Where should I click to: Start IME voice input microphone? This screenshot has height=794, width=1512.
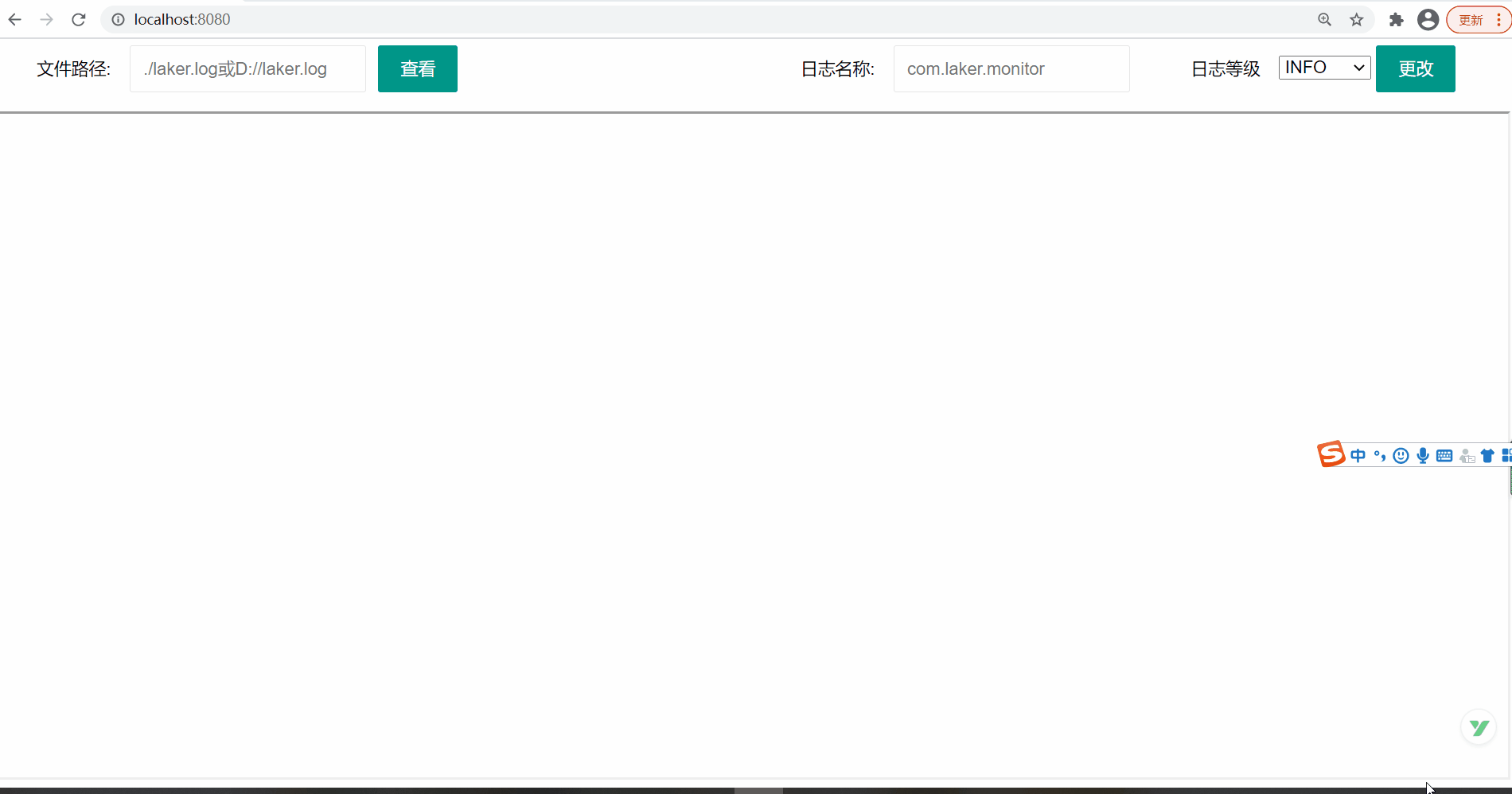[x=1423, y=456]
